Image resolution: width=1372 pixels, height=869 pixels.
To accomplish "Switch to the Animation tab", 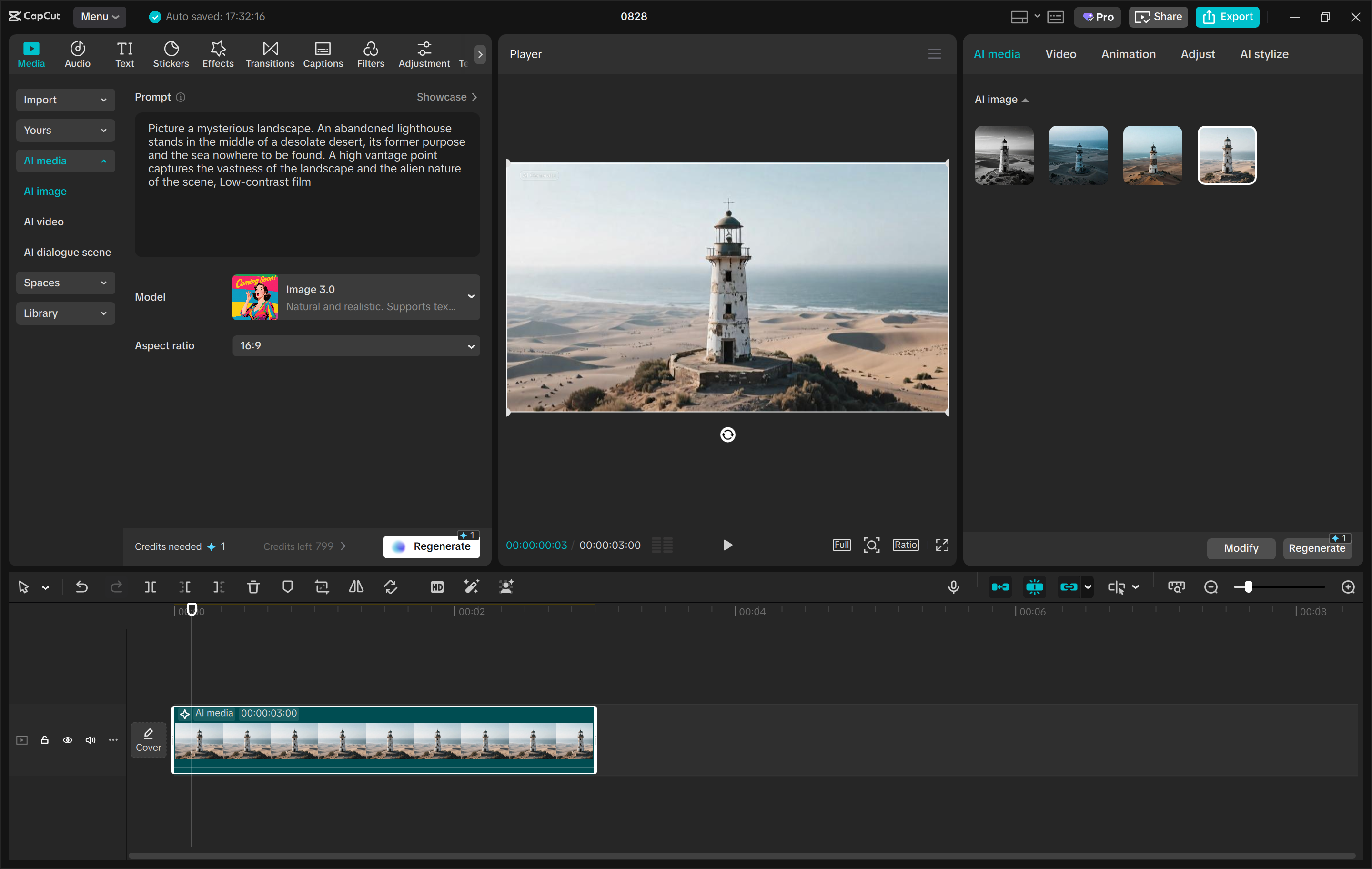I will click(1128, 54).
